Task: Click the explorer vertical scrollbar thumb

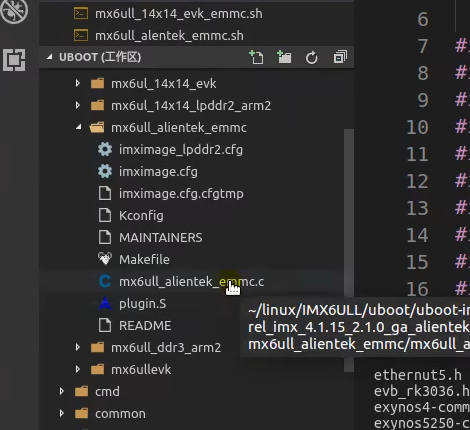Action: (349, 250)
